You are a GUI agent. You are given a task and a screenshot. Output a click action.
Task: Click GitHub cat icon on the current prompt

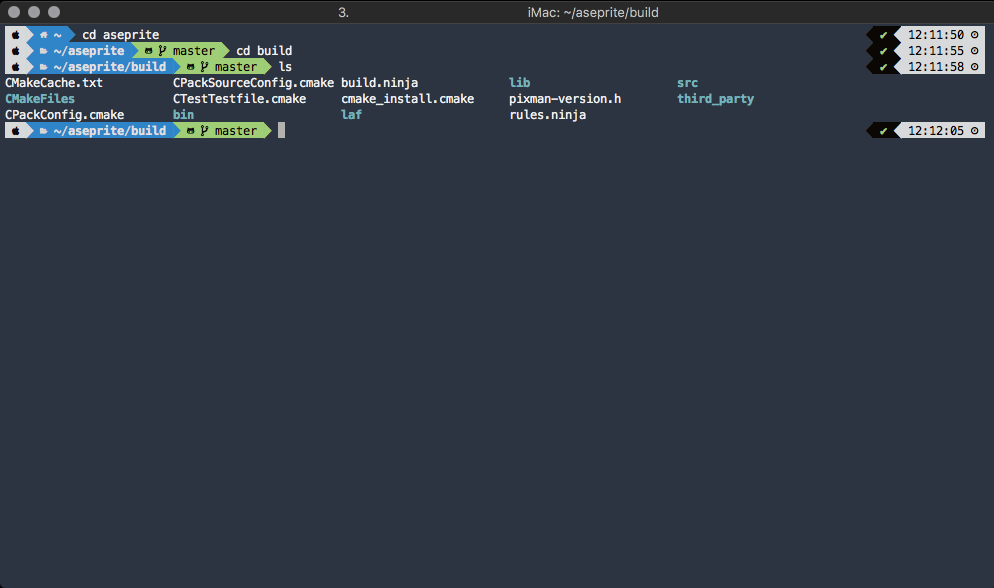click(x=190, y=131)
